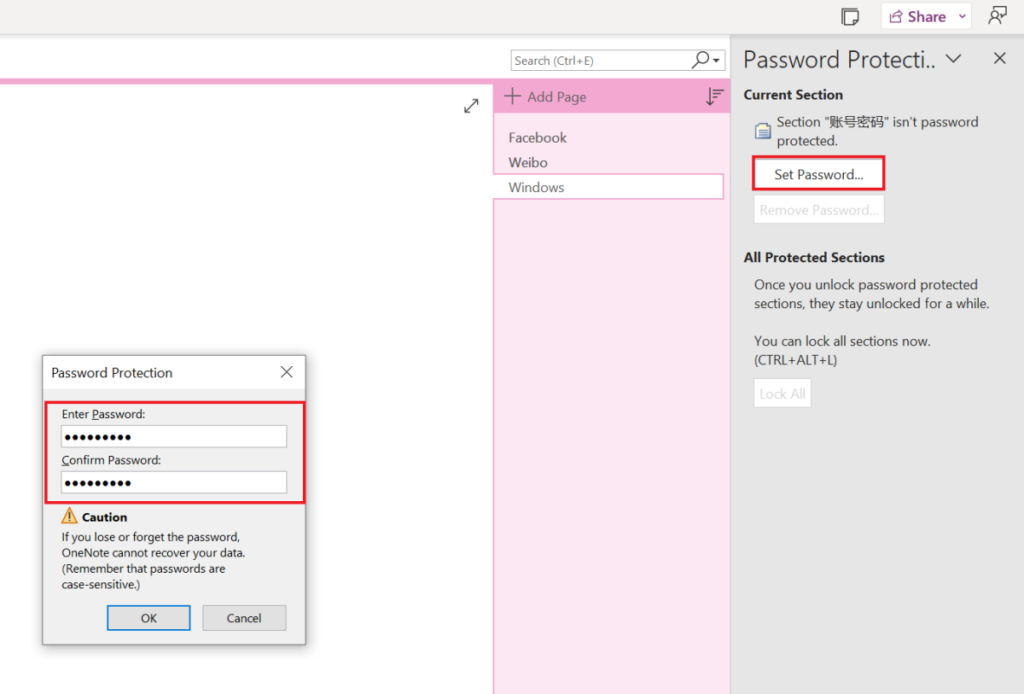This screenshot has height=694, width=1024.
Task: Click inside the Search (Ctrl+E) box
Action: 598,60
